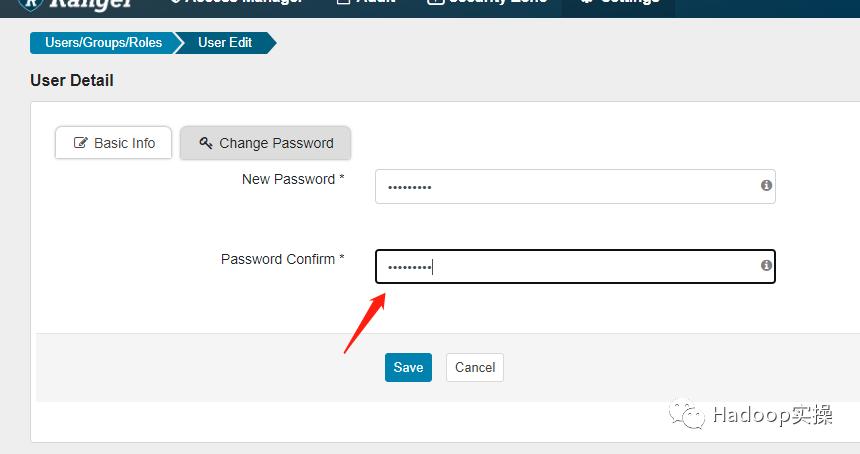
Task: Select the Change Password tab
Action: pyautogui.click(x=265, y=143)
